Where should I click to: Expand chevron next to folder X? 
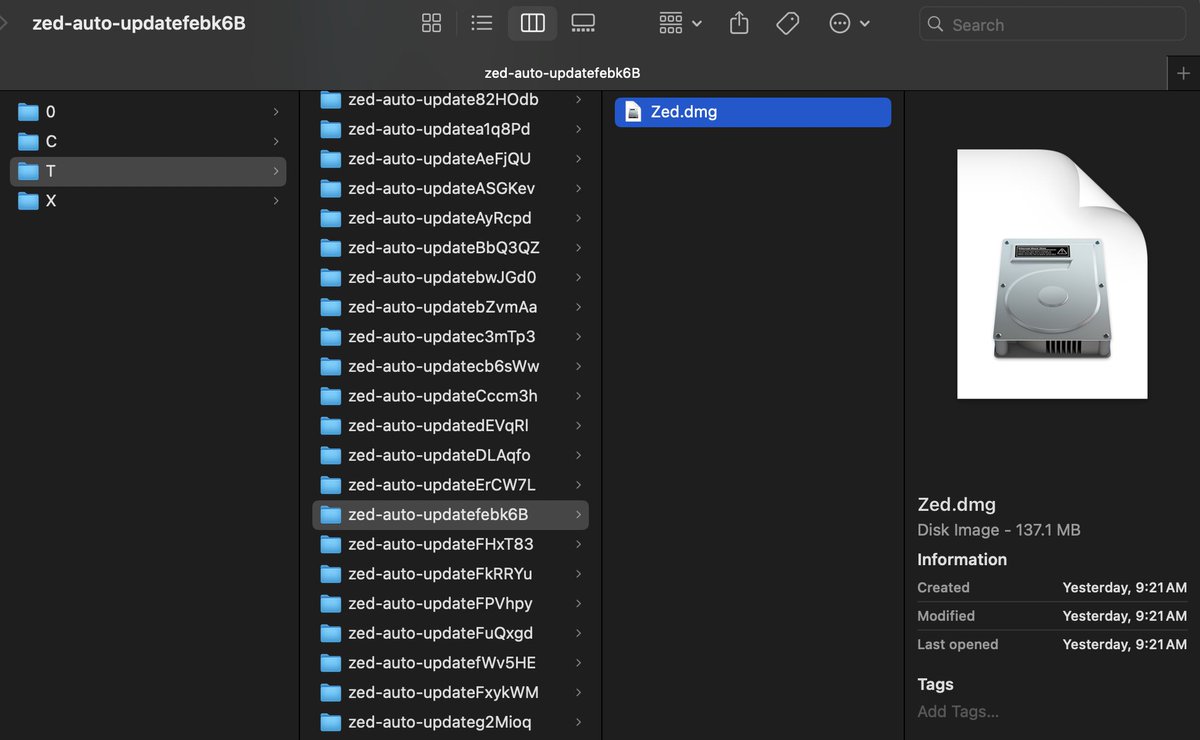pyautogui.click(x=276, y=201)
